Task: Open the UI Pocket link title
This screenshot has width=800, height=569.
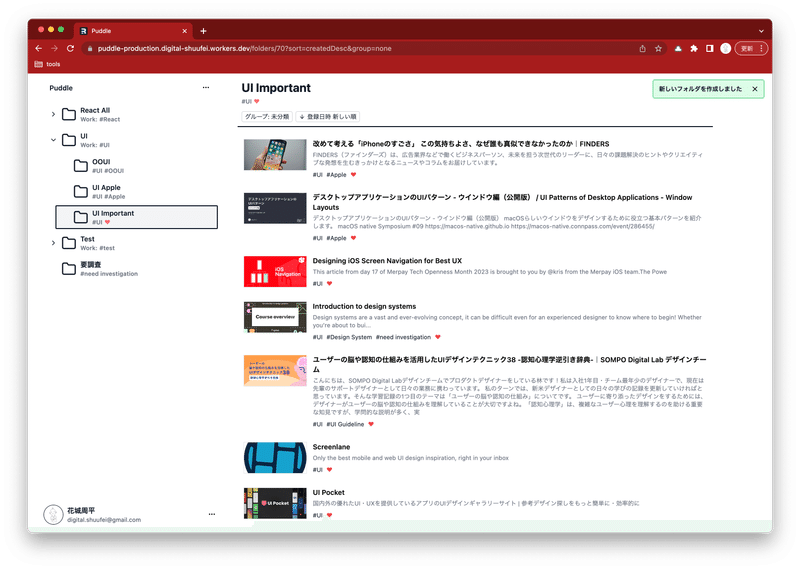Action: (x=329, y=493)
